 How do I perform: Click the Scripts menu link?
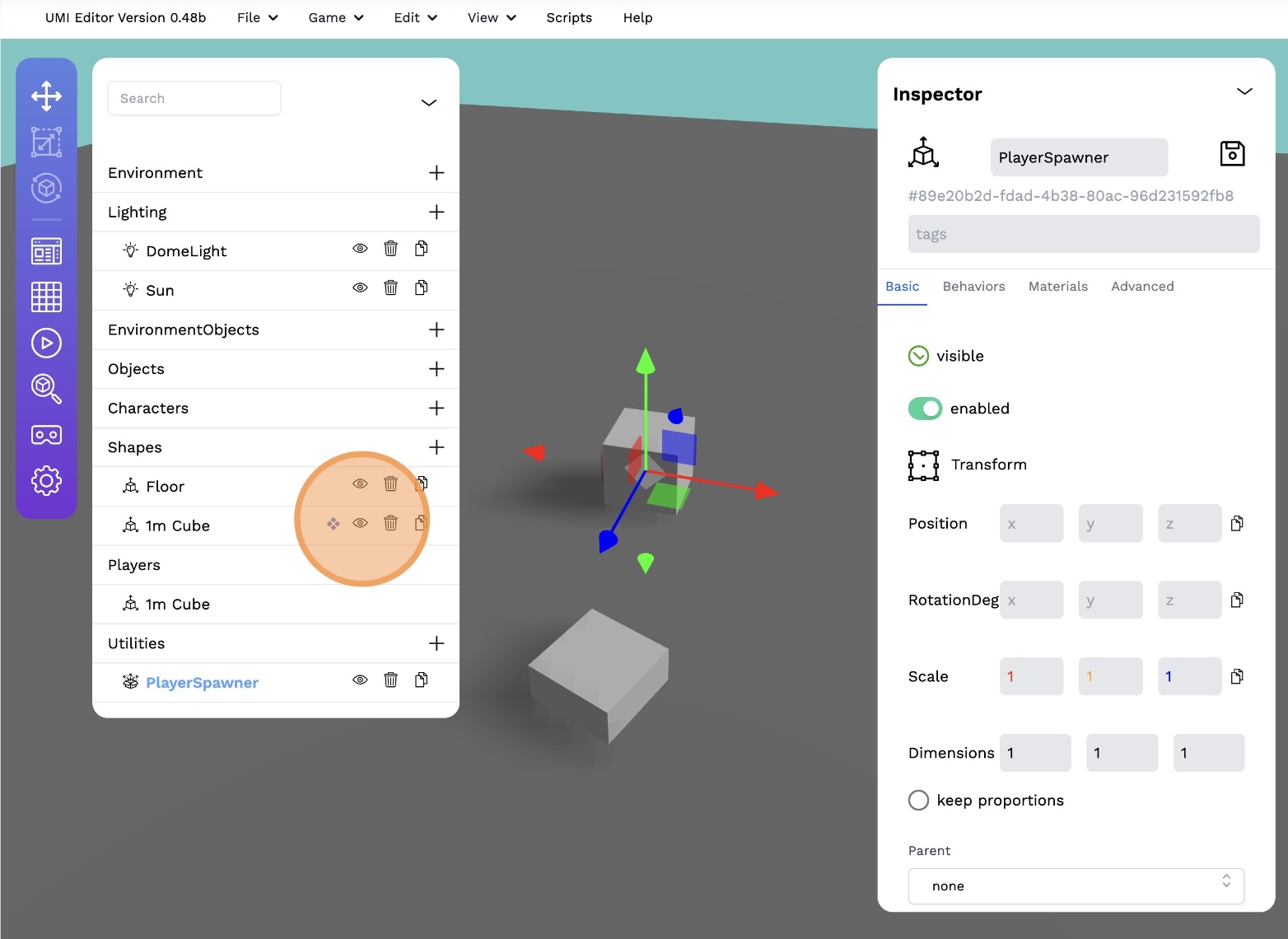pos(569,17)
